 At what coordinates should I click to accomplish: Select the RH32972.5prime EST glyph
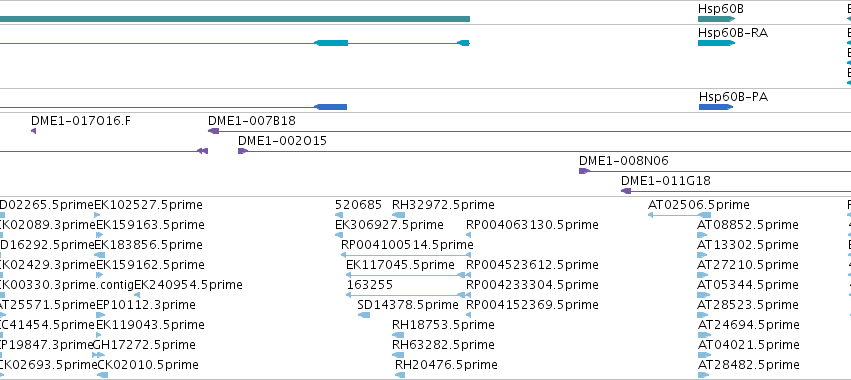click(398, 215)
